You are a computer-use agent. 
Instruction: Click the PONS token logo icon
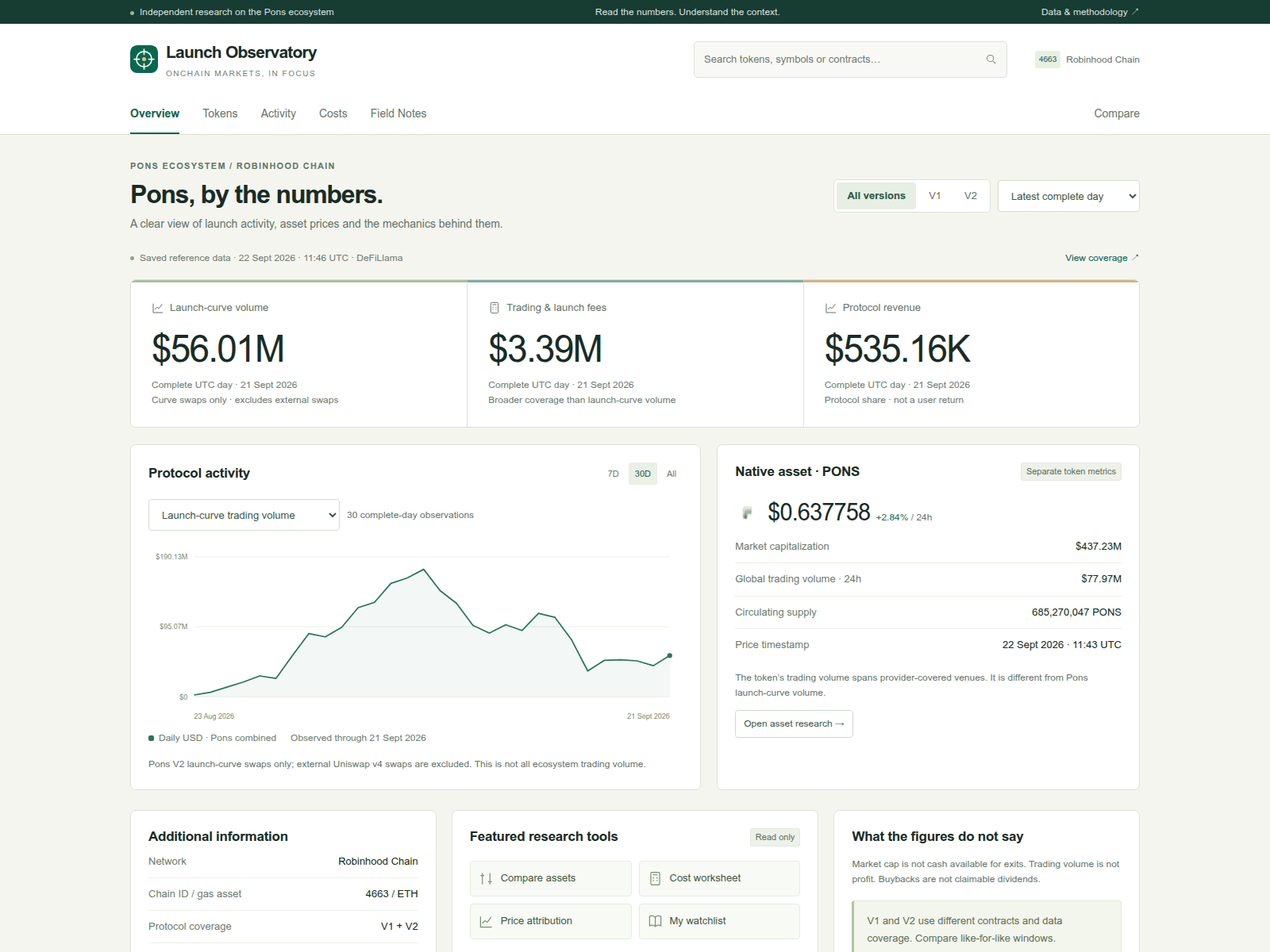[x=747, y=512]
